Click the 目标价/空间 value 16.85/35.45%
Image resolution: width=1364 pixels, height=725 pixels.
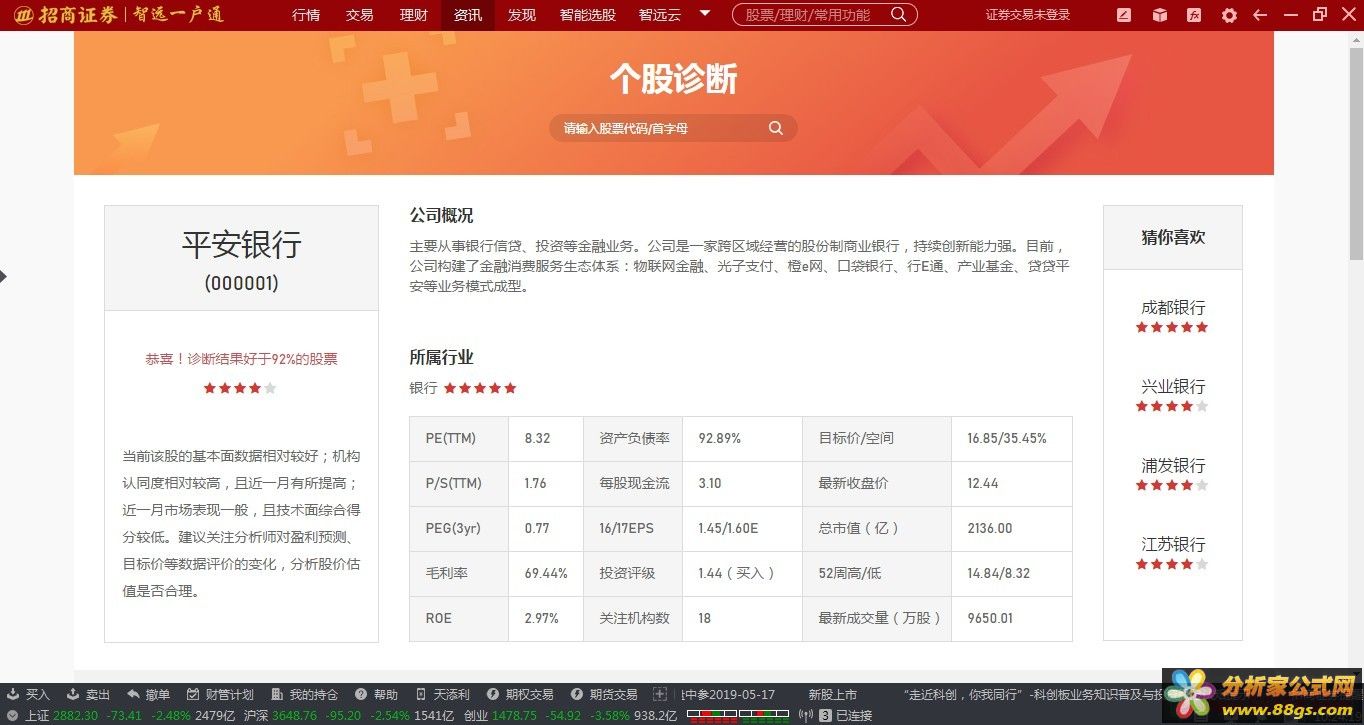(x=1007, y=438)
